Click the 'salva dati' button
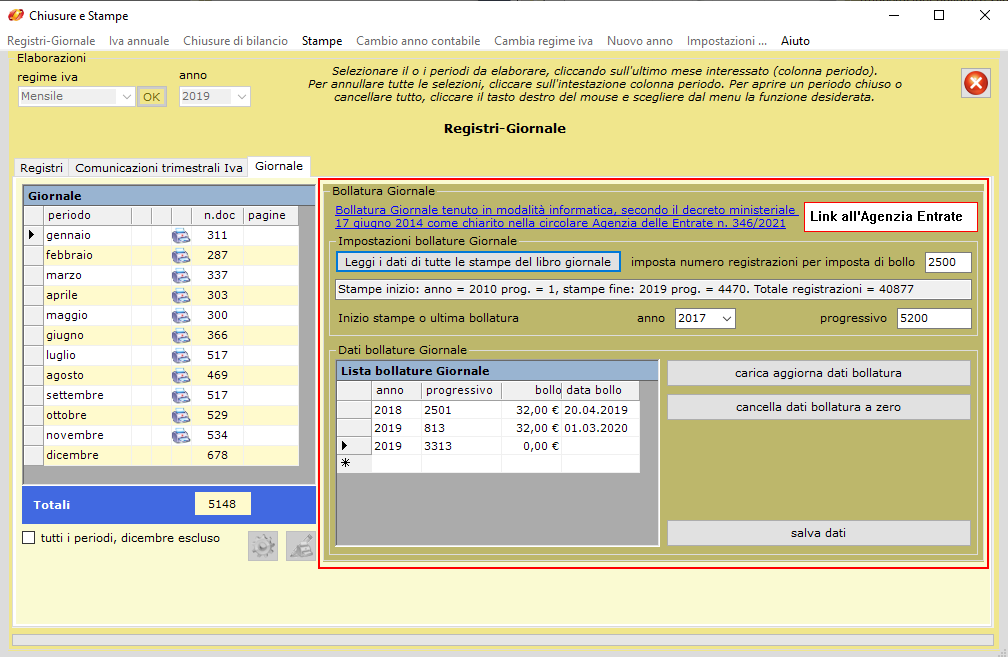This screenshot has width=1008, height=657. click(x=818, y=533)
